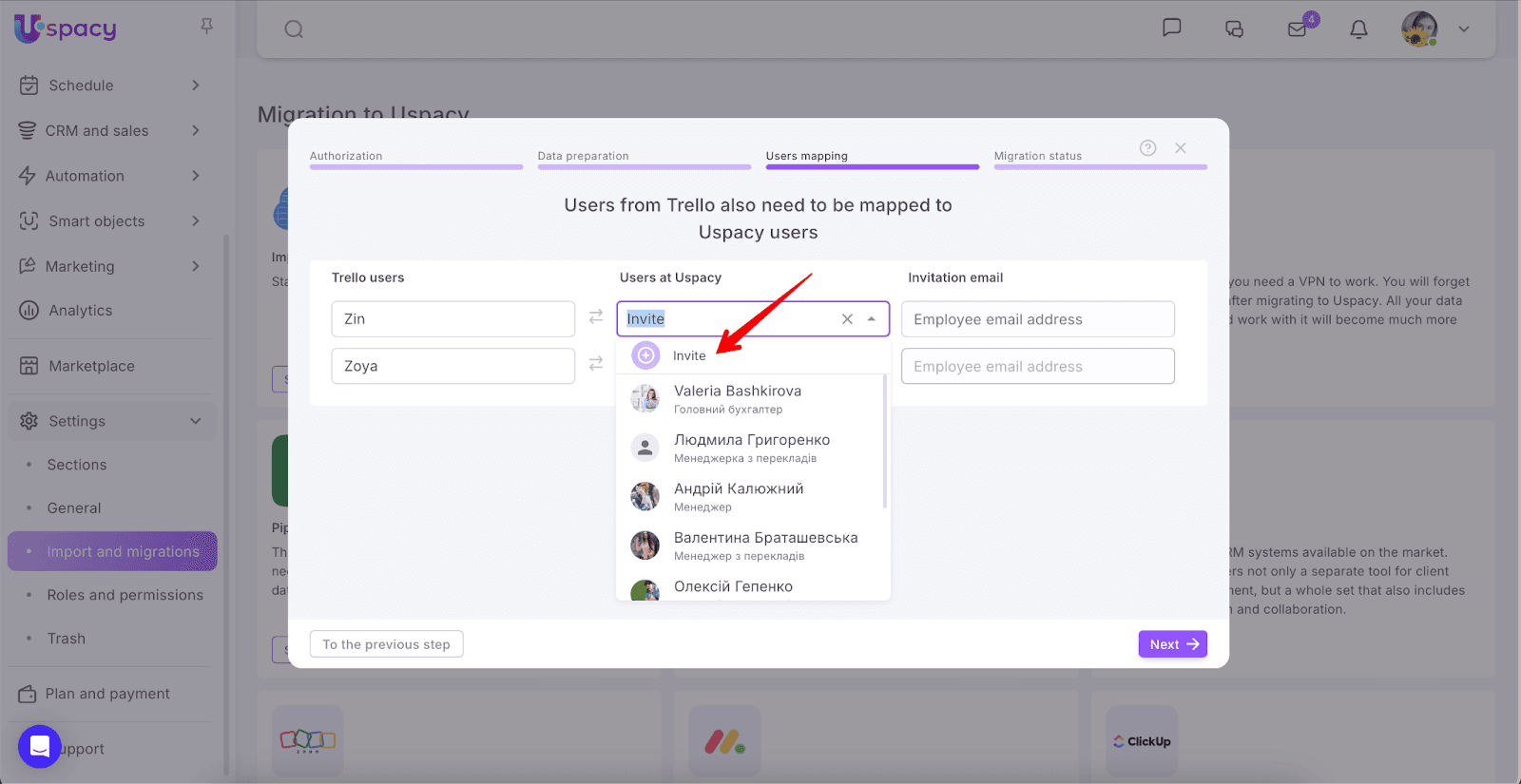Open profile menu arrow next to avatar

(1464, 29)
